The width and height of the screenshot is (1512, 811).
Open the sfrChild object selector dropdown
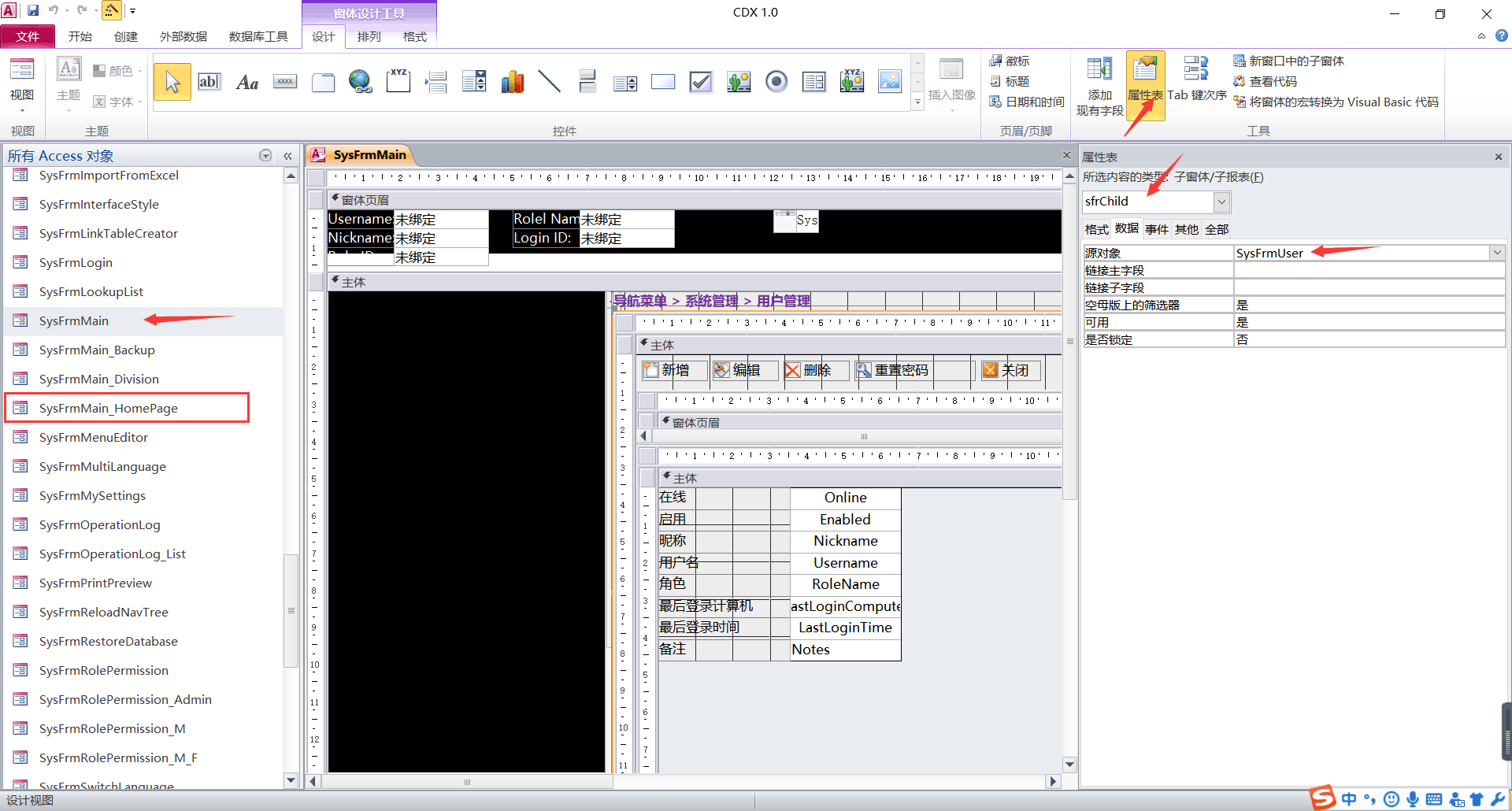tap(1221, 202)
